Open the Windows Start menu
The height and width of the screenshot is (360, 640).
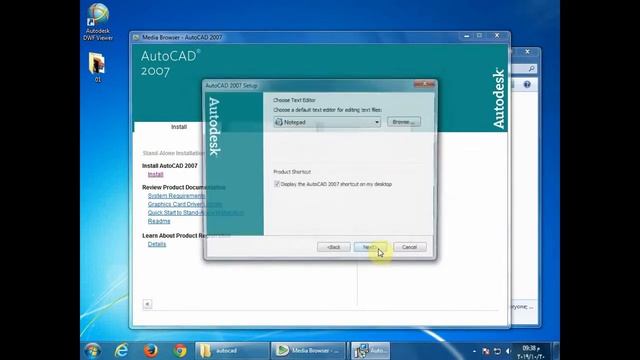[93, 351]
